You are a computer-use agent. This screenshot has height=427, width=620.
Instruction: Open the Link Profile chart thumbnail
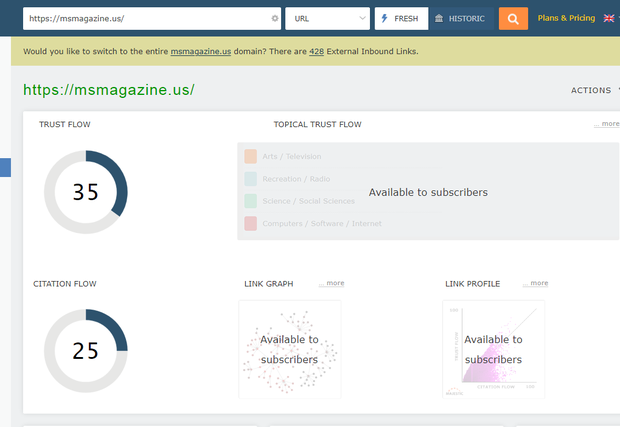(493, 350)
